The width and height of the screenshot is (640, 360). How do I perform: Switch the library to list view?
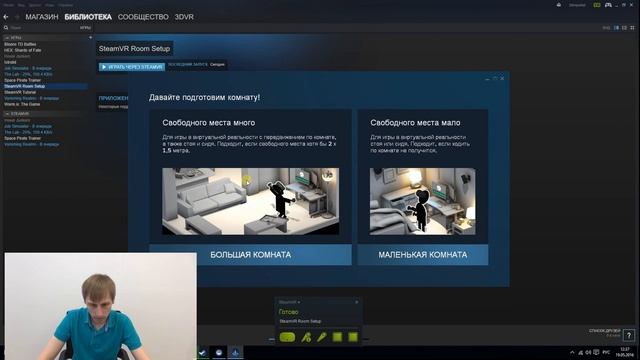(624, 28)
